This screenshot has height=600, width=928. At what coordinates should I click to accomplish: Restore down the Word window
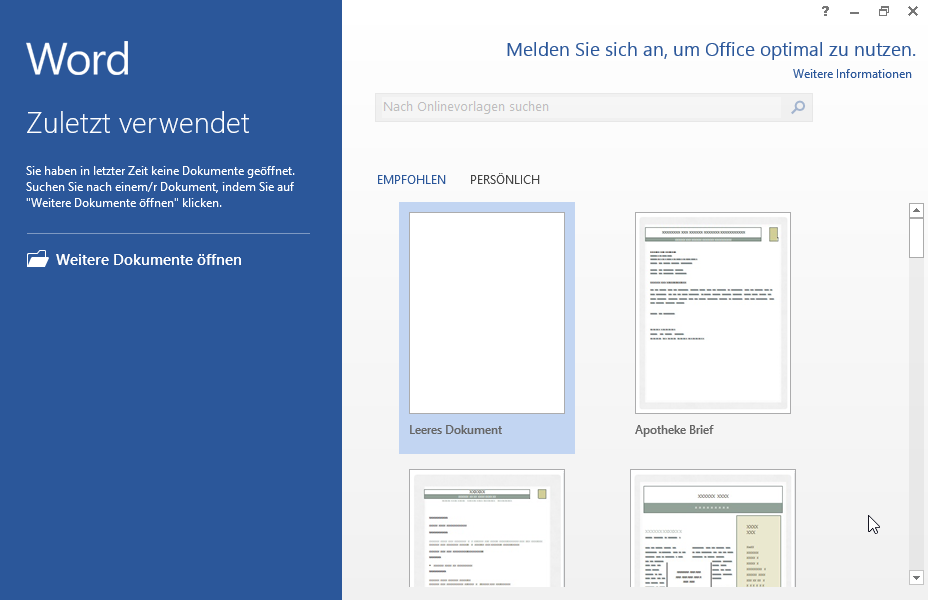(884, 11)
